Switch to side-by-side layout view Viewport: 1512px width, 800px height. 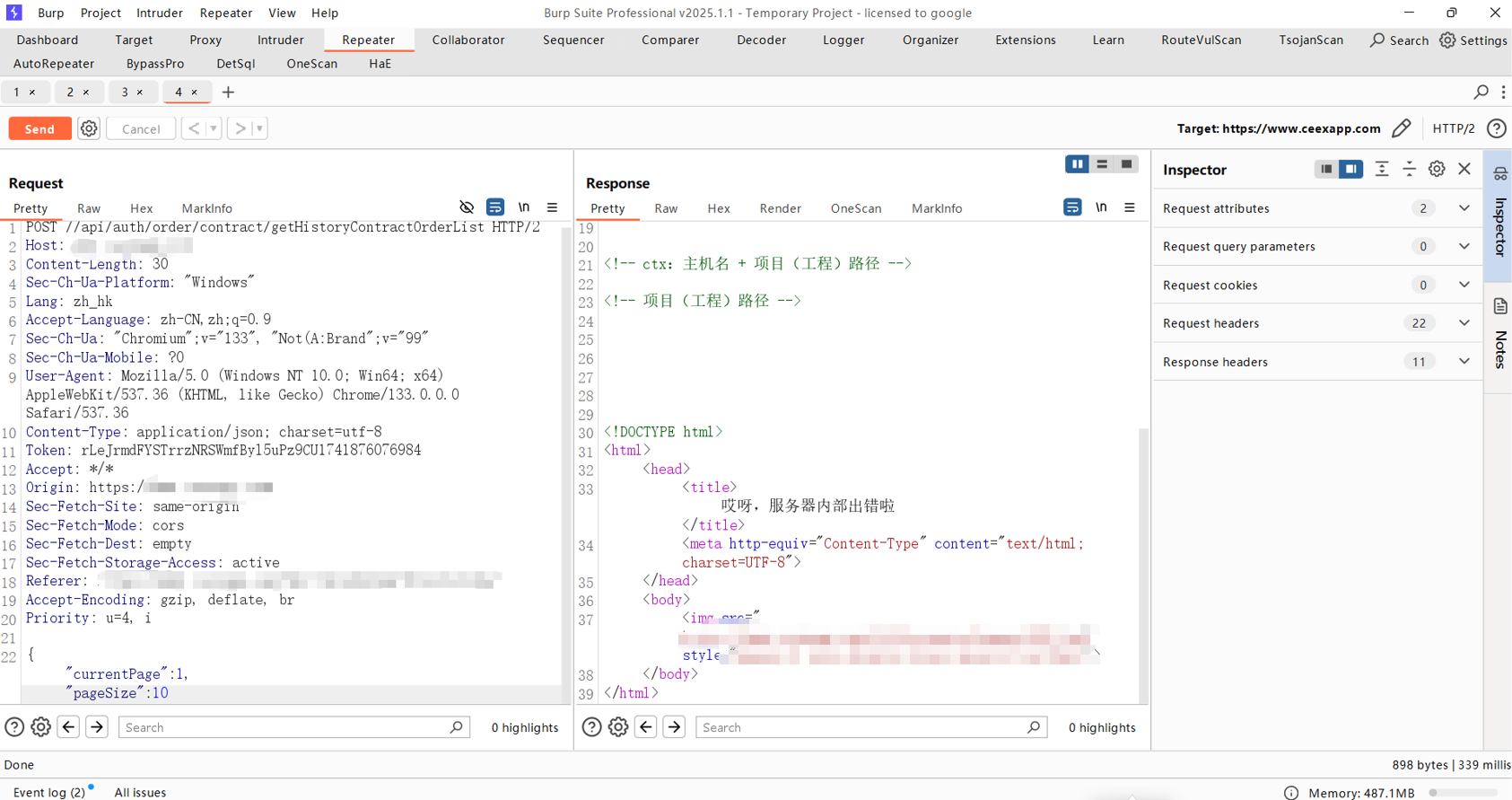click(x=1077, y=164)
